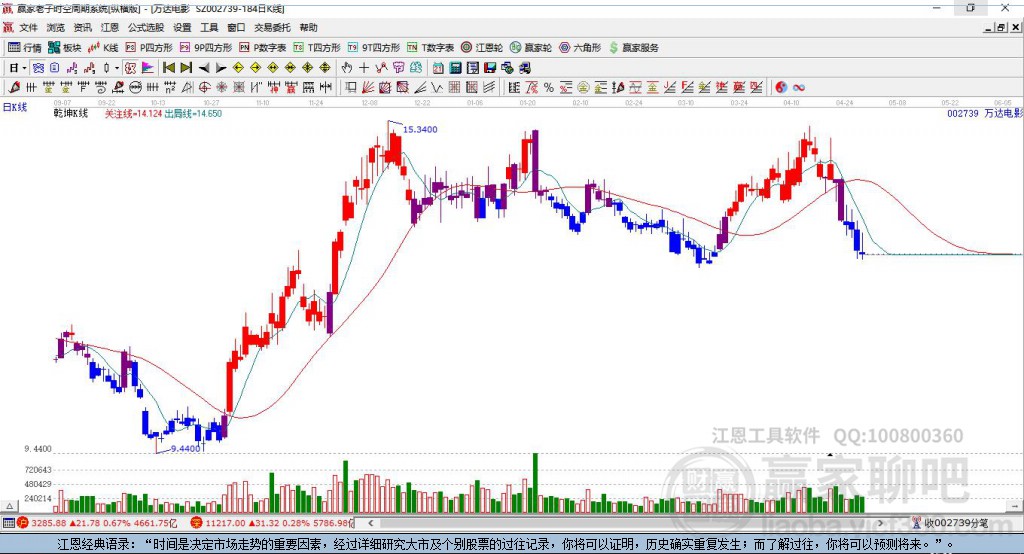Toggle the highlighted blue knot chart mode icon
This screenshot has width=1024, height=554.
(39, 68)
